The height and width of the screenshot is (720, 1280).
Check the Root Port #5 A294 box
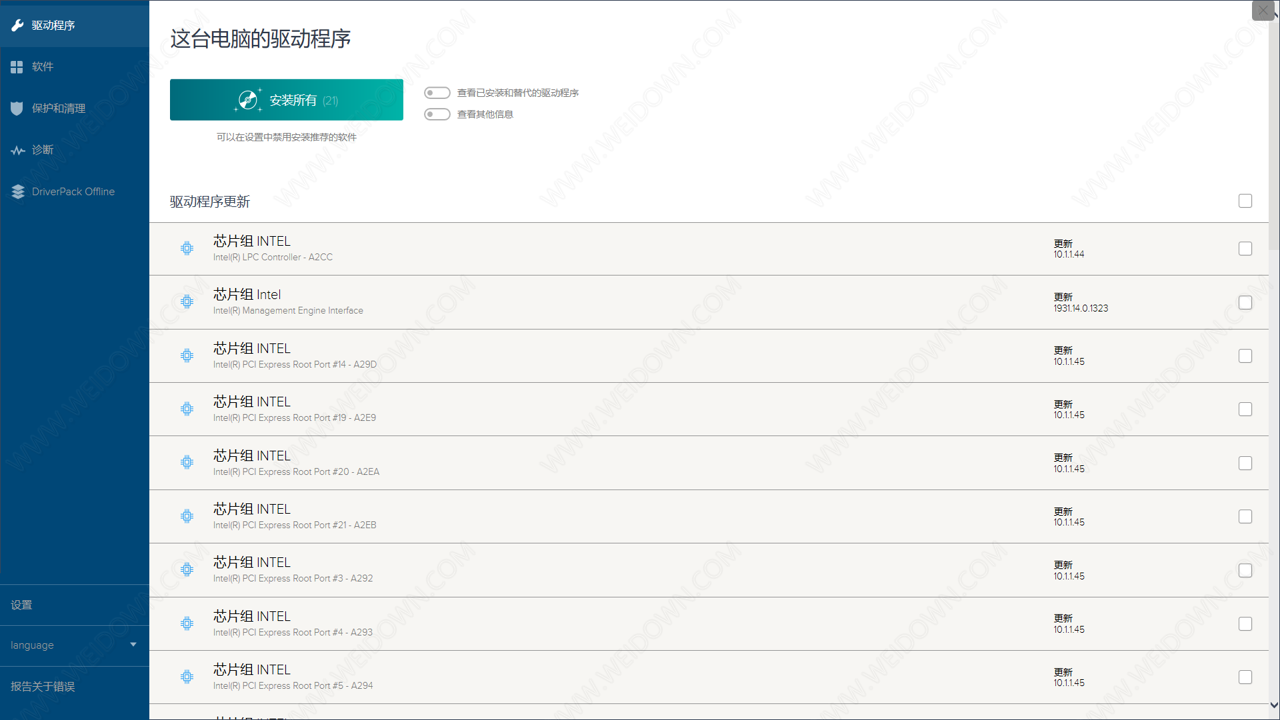click(x=1245, y=677)
